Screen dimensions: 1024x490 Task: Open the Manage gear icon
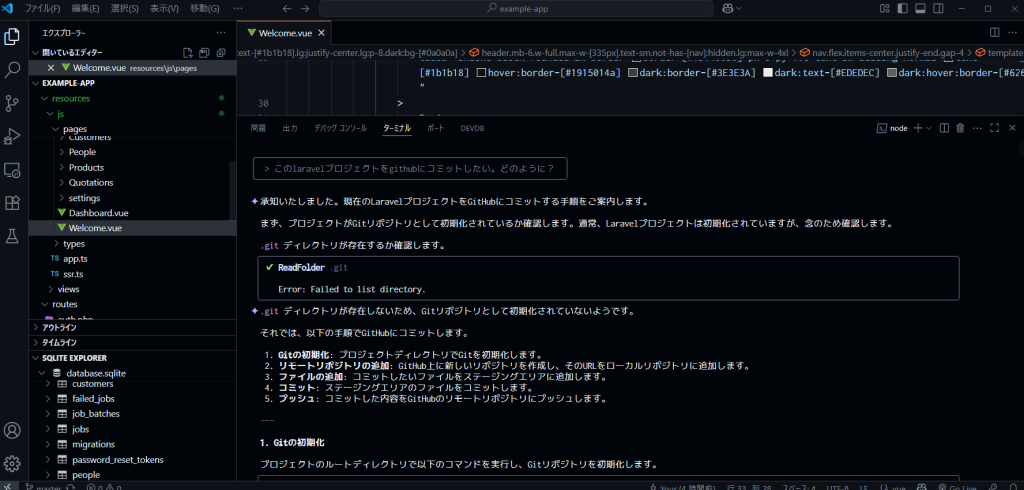click(x=12, y=464)
